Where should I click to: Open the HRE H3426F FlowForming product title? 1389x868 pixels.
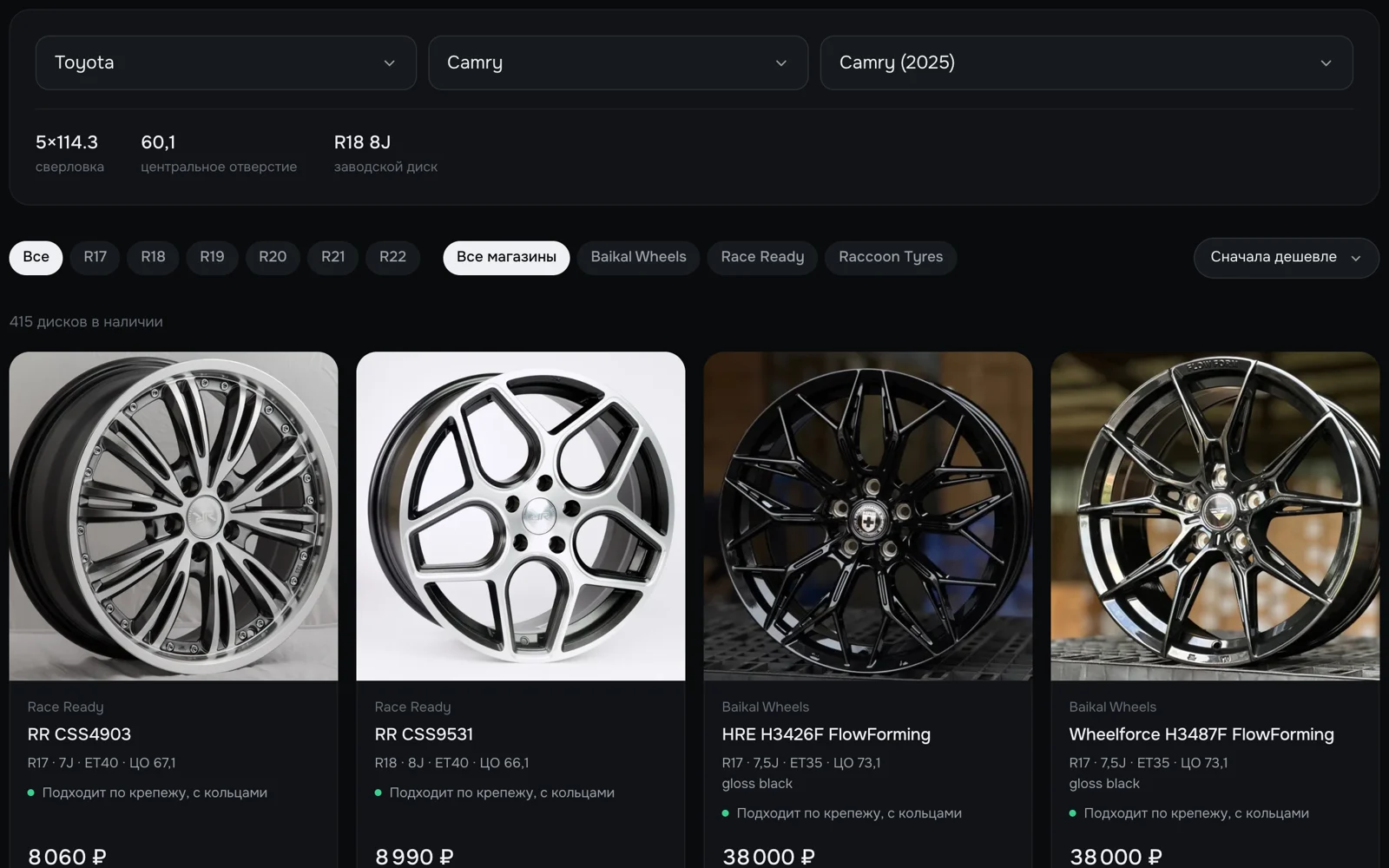[x=826, y=734]
